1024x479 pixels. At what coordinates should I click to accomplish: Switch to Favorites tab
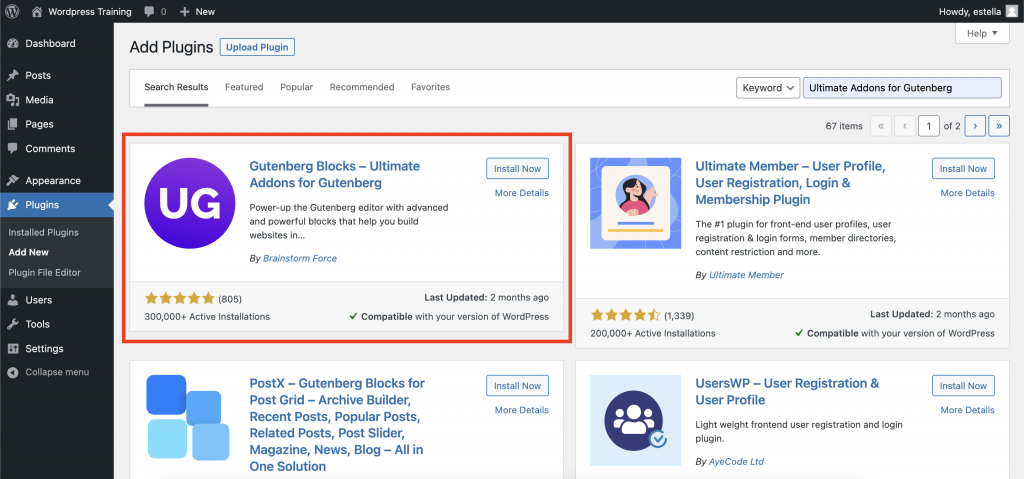pyautogui.click(x=430, y=87)
